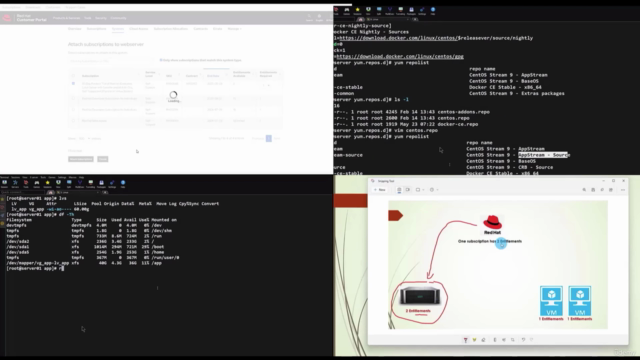Open Settings icon in bottom-left MobaXterm toolbar
640x360 pixels.
[x=112, y=184]
